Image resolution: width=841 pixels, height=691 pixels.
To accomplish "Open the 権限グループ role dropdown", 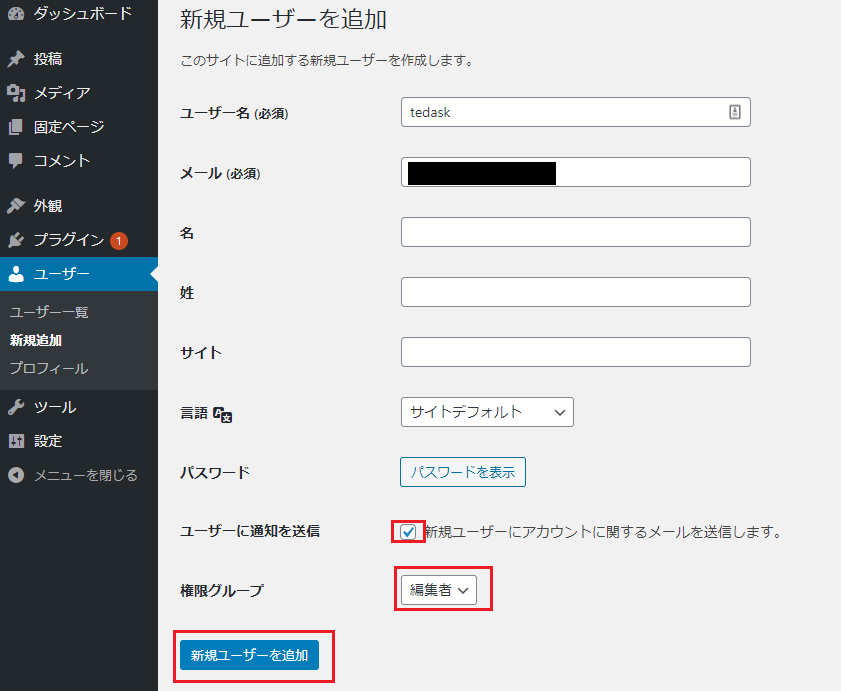I will click(437, 590).
